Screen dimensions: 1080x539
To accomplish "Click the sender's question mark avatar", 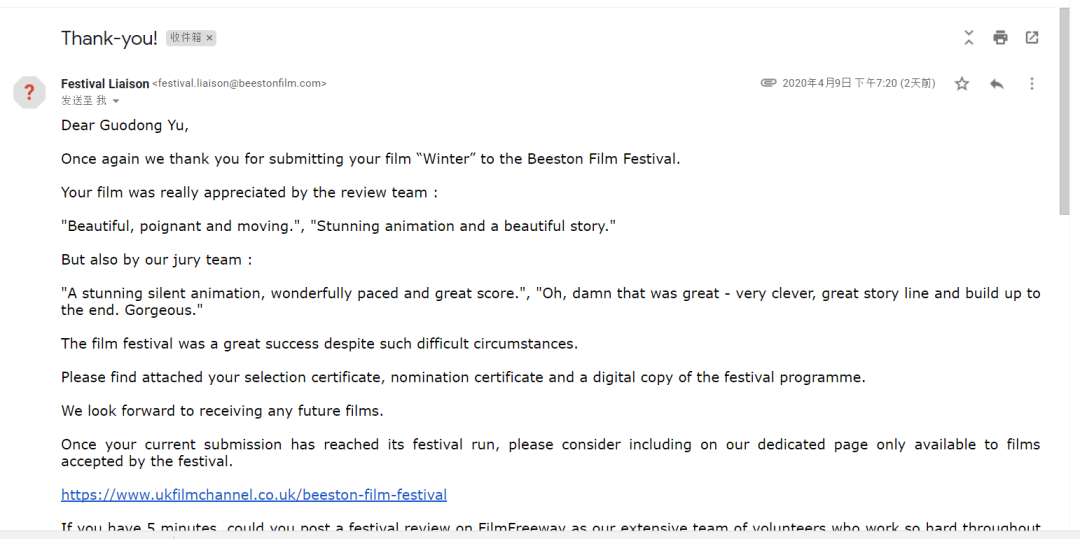I will 29,93.
